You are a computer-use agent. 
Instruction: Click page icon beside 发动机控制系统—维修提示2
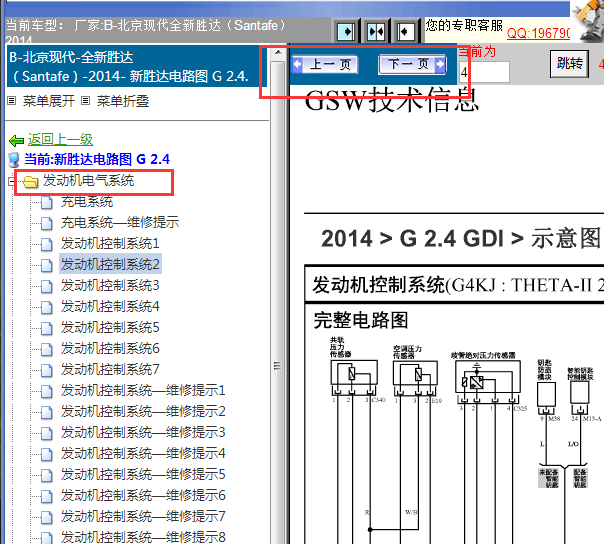pyautogui.click(x=47, y=412)
